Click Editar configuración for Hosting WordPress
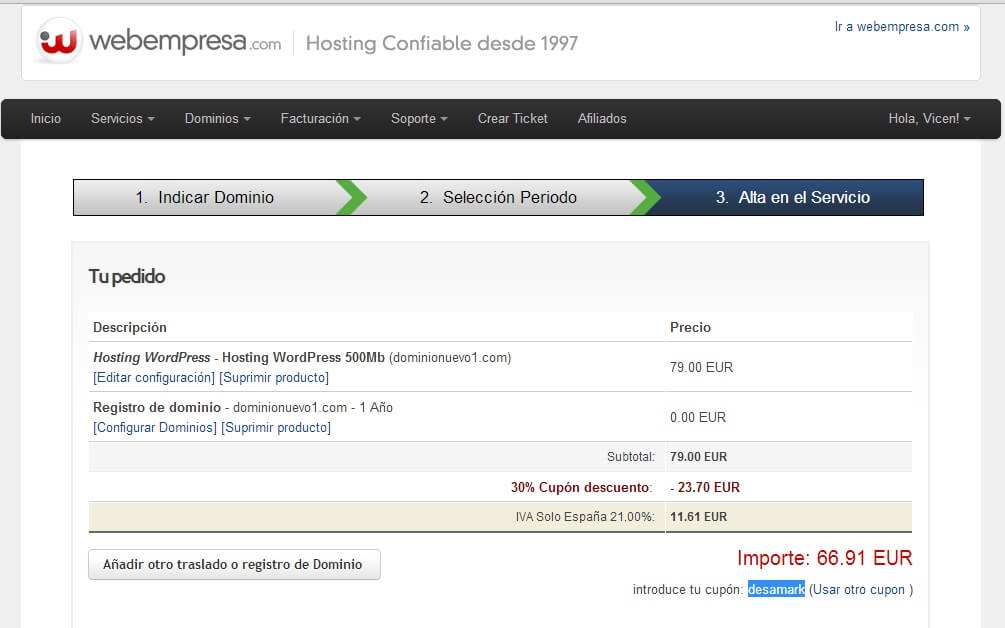The image size is (1005, 628). click(154, 377)
